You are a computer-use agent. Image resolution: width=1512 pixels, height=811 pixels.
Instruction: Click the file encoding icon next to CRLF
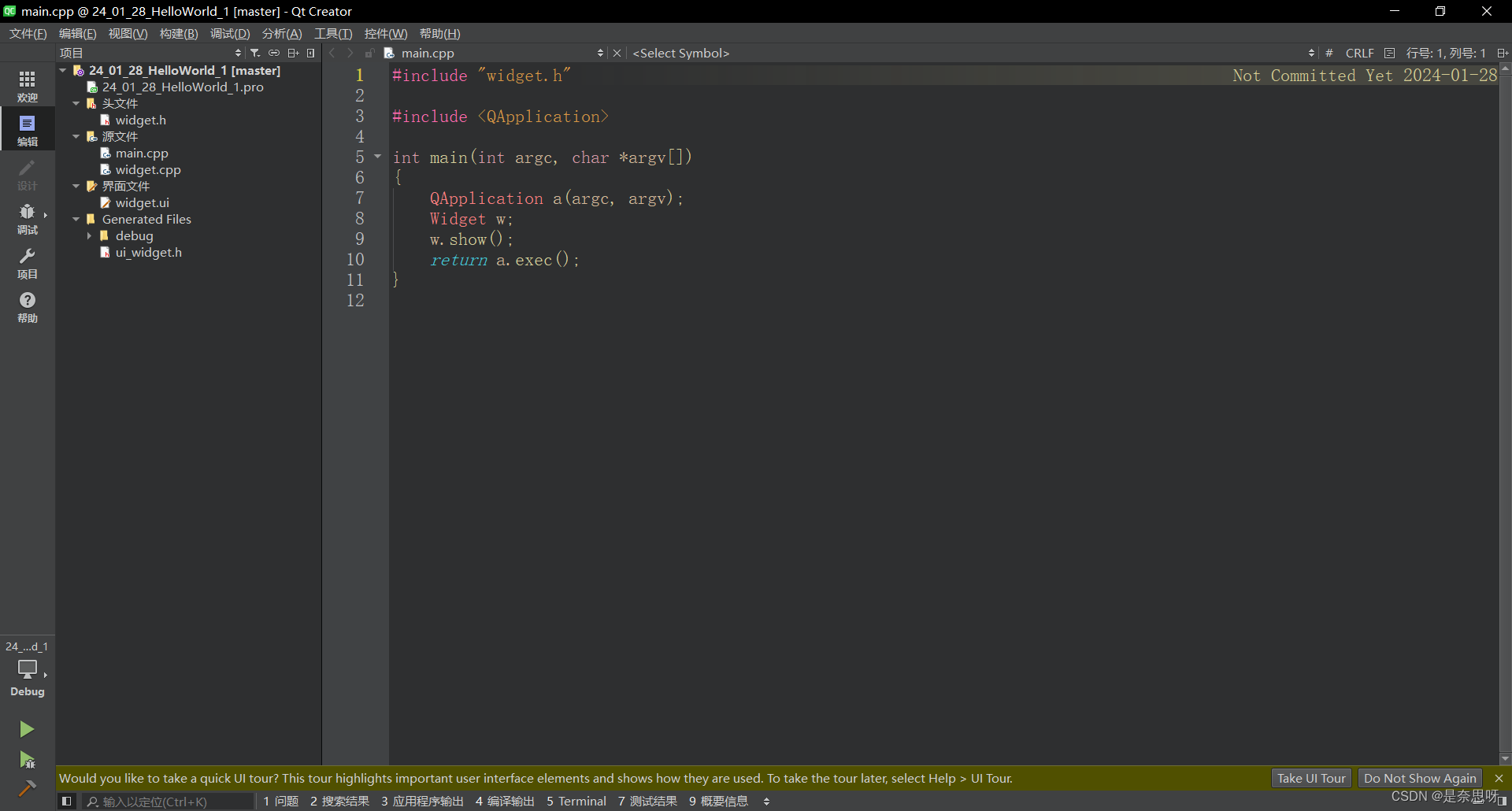coord(1389,53)
